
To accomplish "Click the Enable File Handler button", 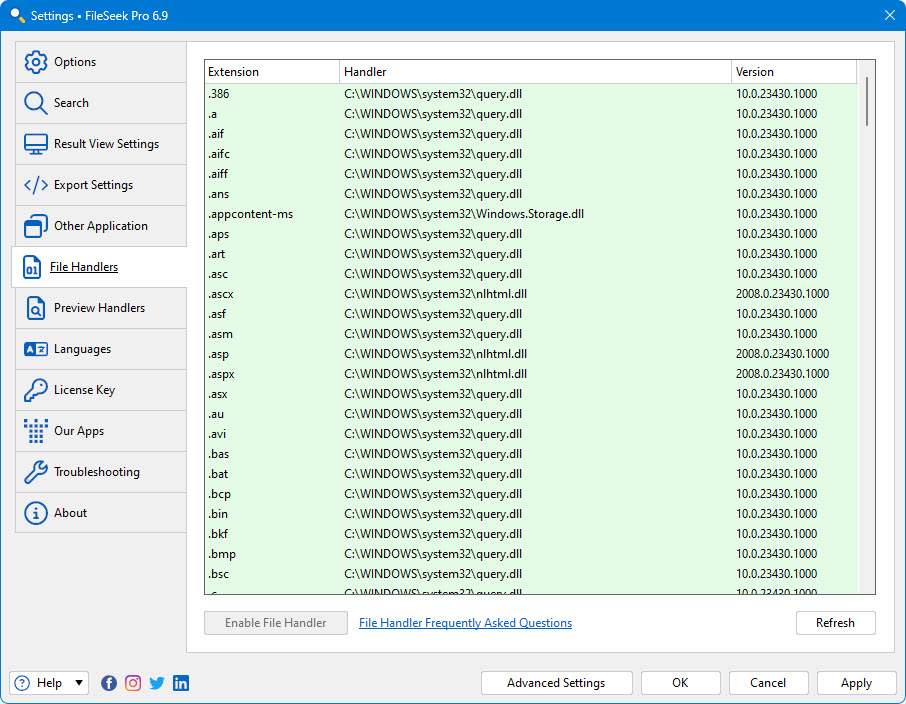I will point(276,623).
